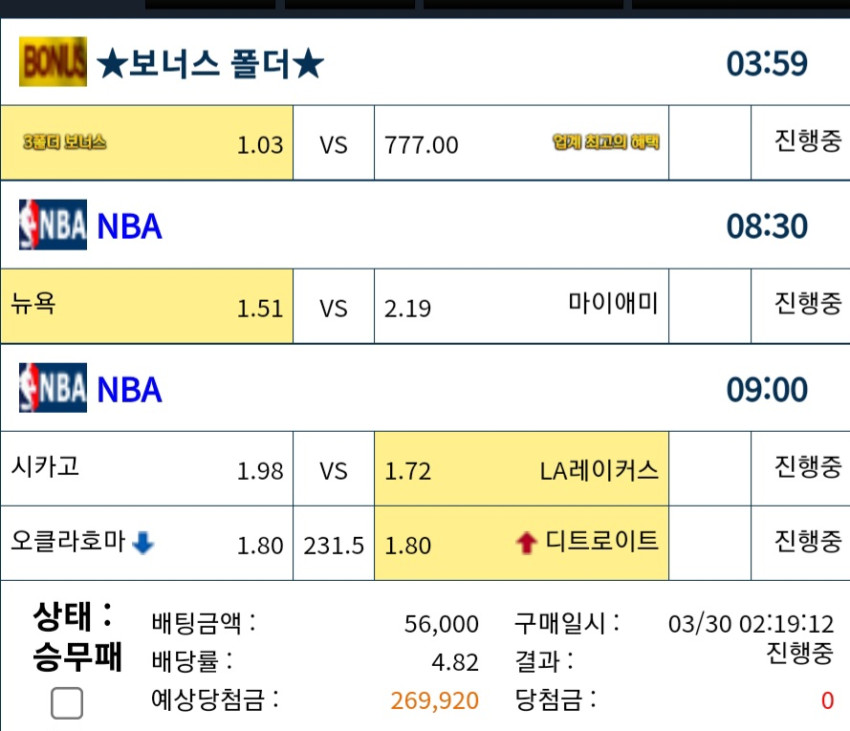Click the yellow BONUS badge icon

[53, 61]
